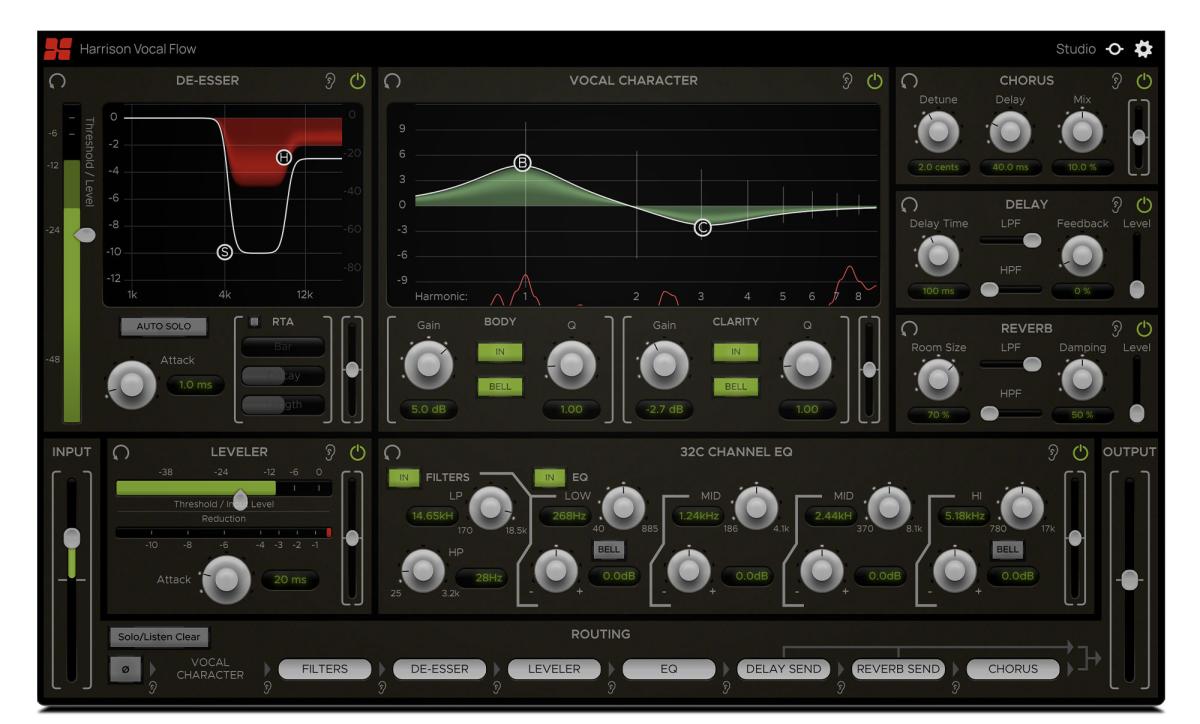Click the DE-ESSER routing pill

point(440,668)
